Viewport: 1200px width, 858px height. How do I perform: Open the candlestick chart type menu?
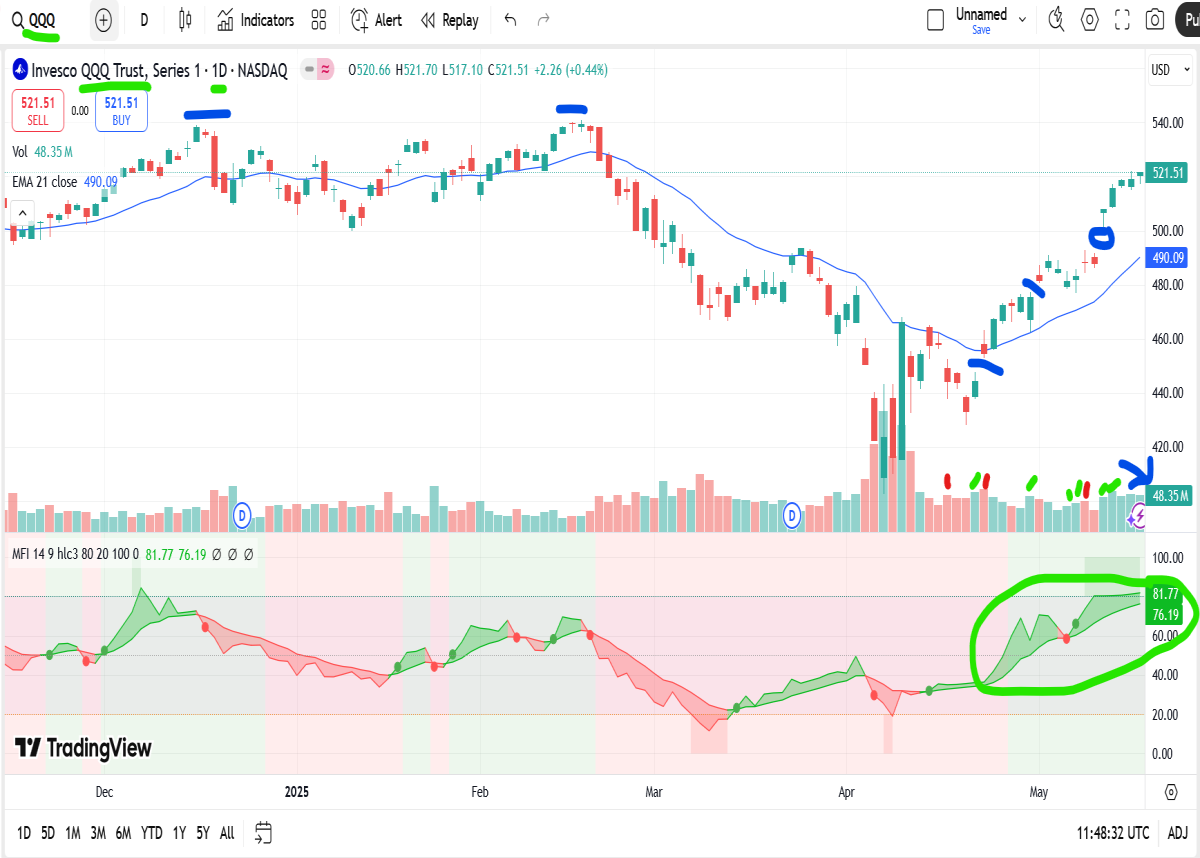185,20
